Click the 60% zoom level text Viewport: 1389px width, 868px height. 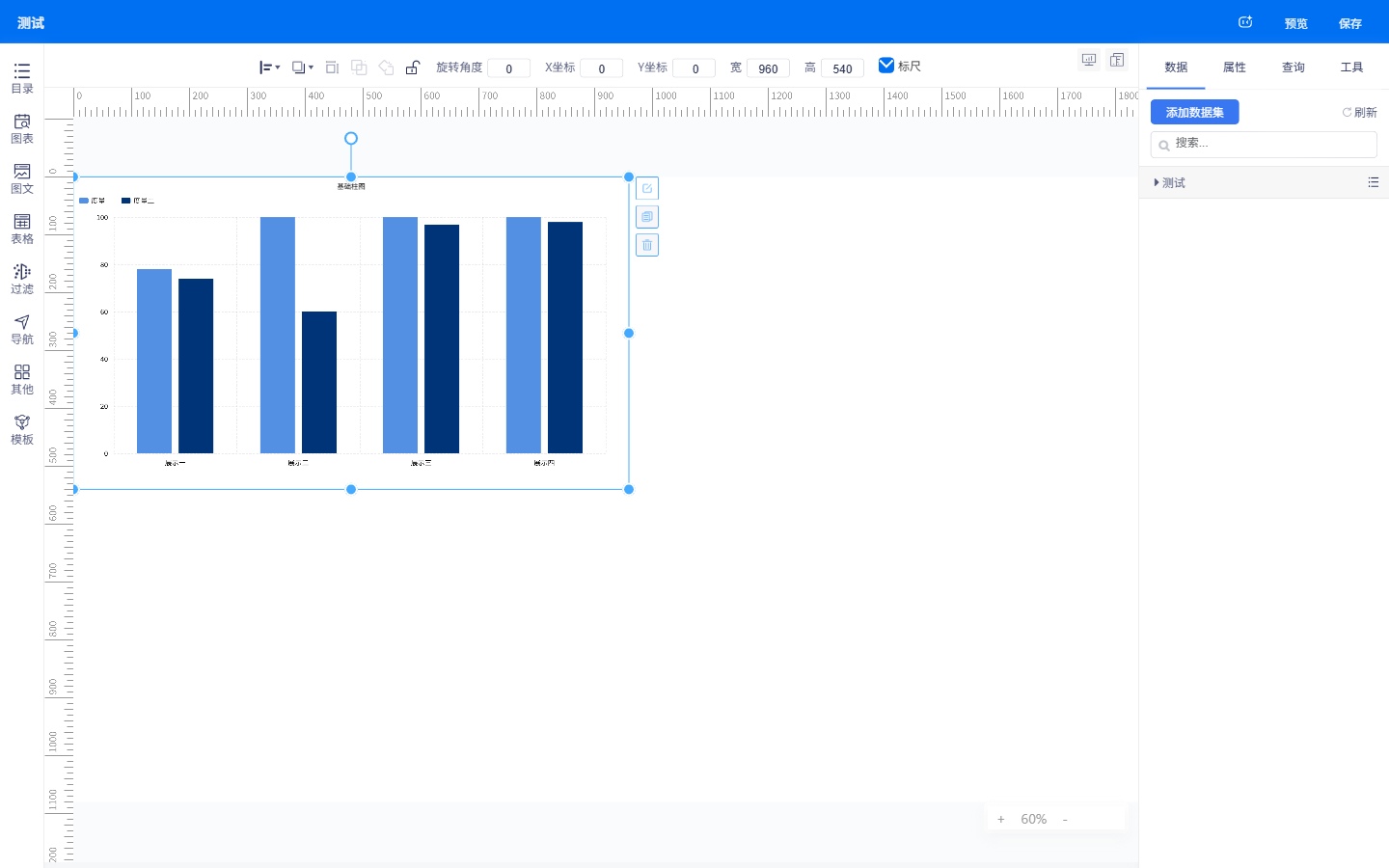[x=1033, y=819]
